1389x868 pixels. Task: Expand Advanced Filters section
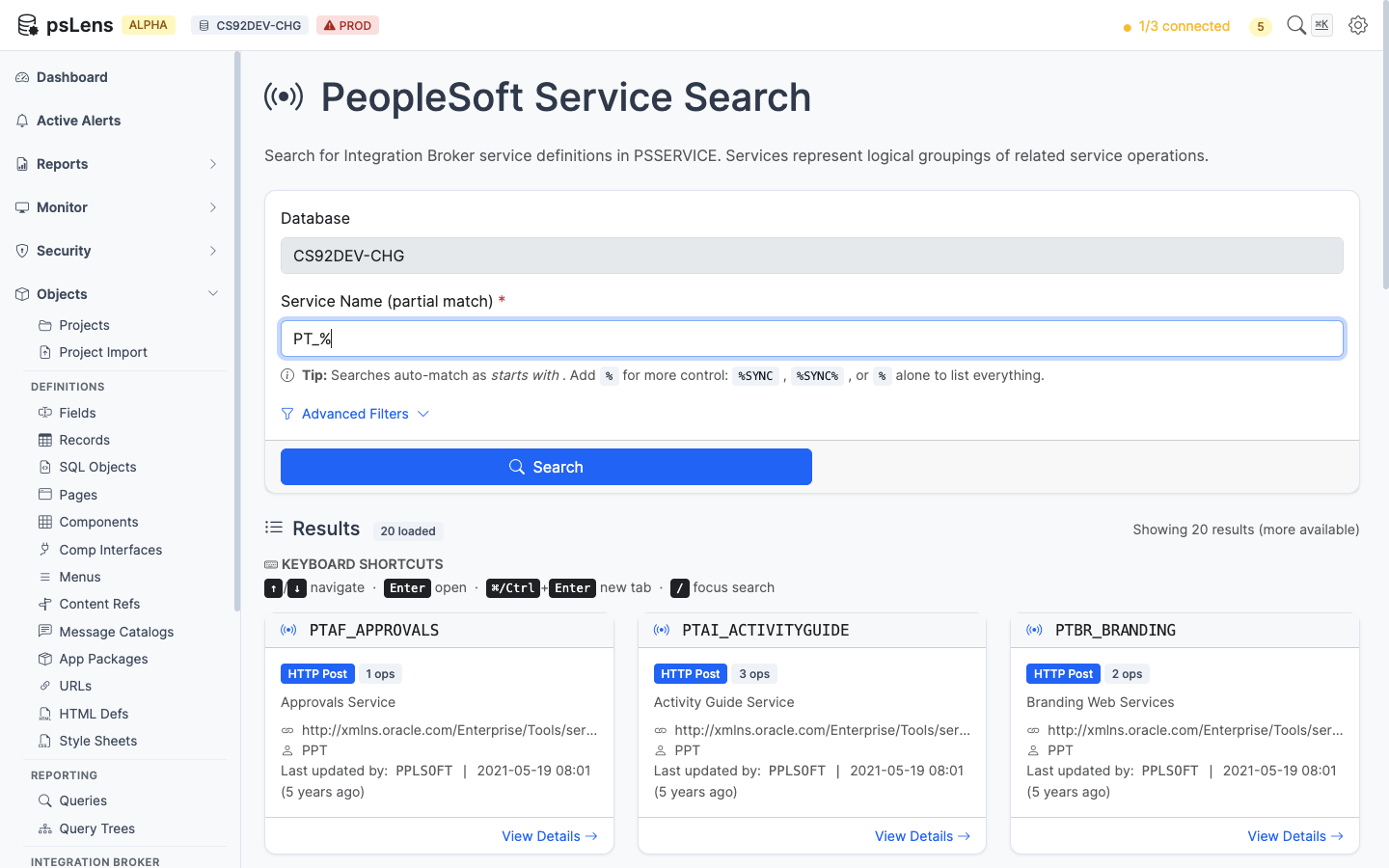[355, 414]
